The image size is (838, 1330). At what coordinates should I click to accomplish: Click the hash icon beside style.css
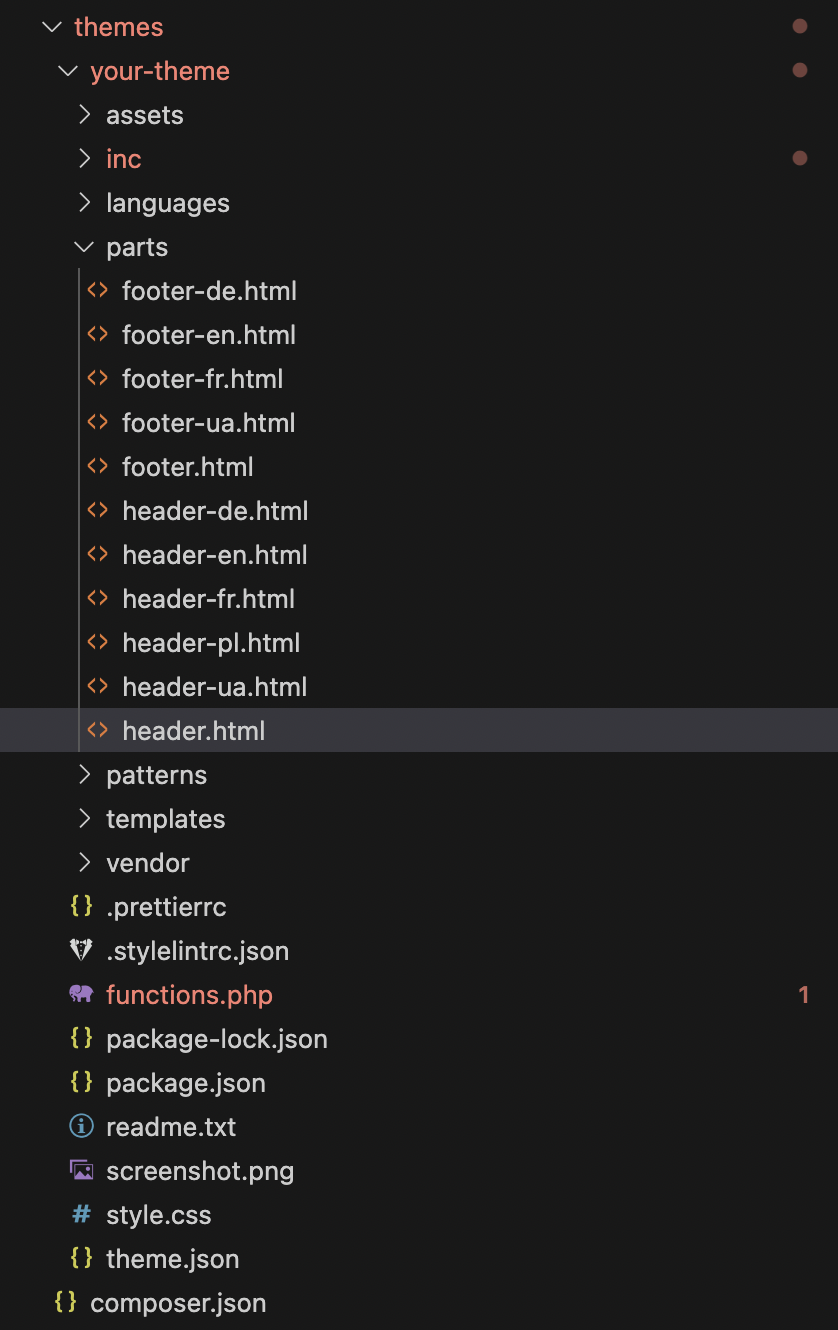click(81, 1214)
